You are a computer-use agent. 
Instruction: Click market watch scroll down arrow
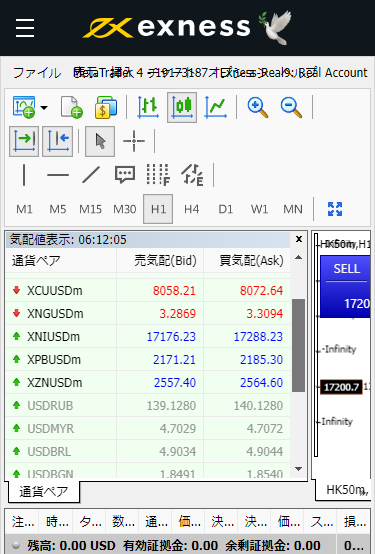299,469
